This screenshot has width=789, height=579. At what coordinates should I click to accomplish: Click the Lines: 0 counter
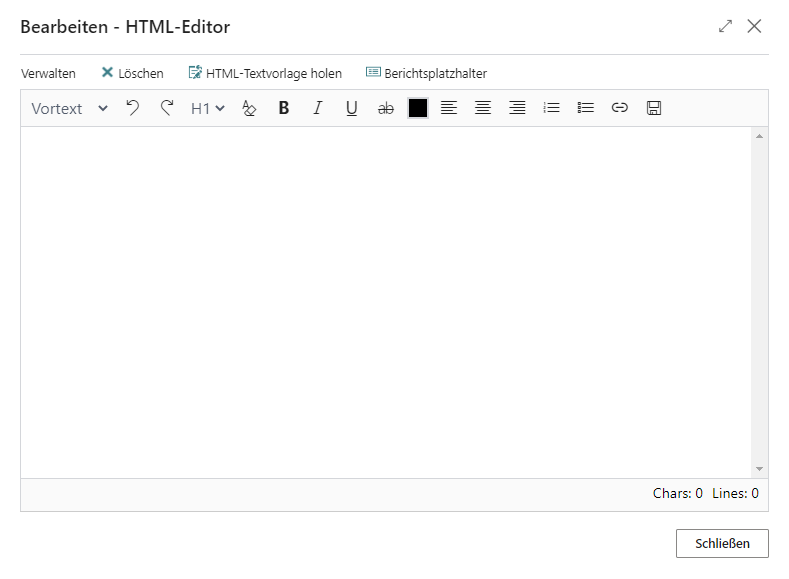click(x=735, y=493)
